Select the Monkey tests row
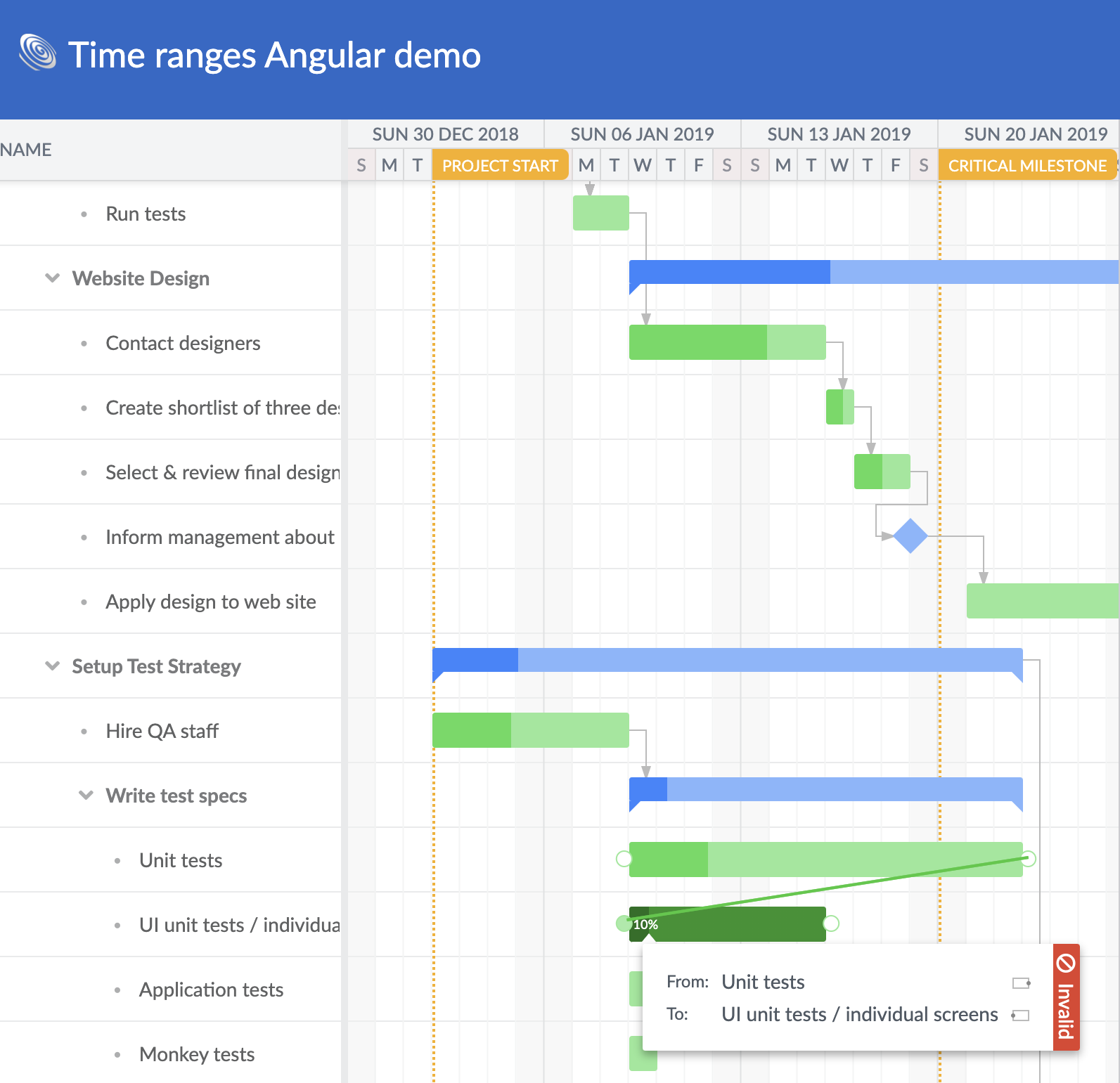This screenshot has height=1083, width=1120. click(x=170, y=1053)
